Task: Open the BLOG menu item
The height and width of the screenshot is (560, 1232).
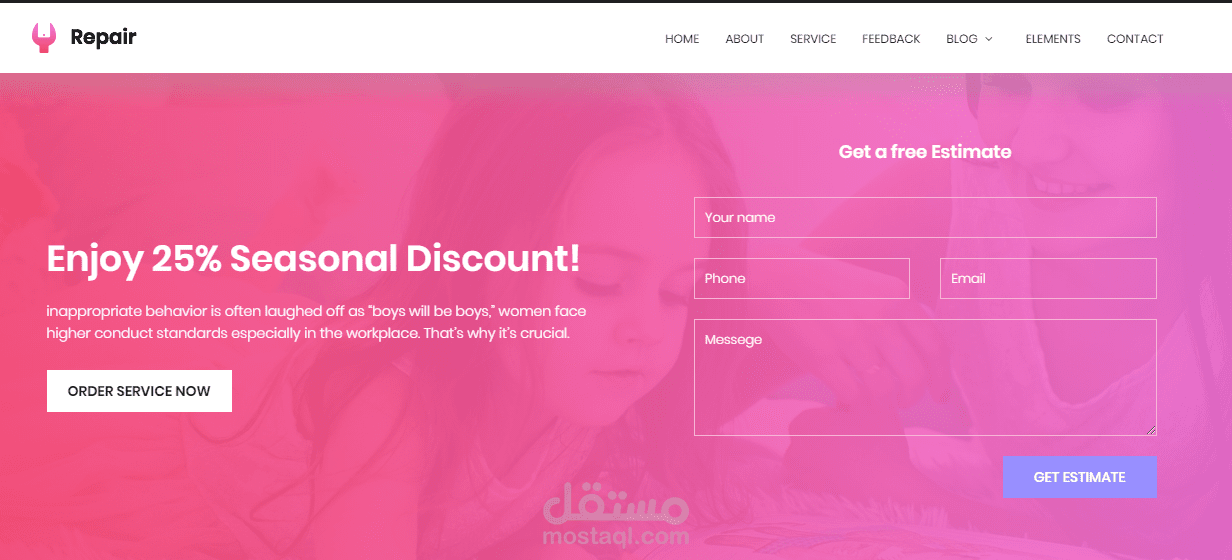Action: [962, 39]
